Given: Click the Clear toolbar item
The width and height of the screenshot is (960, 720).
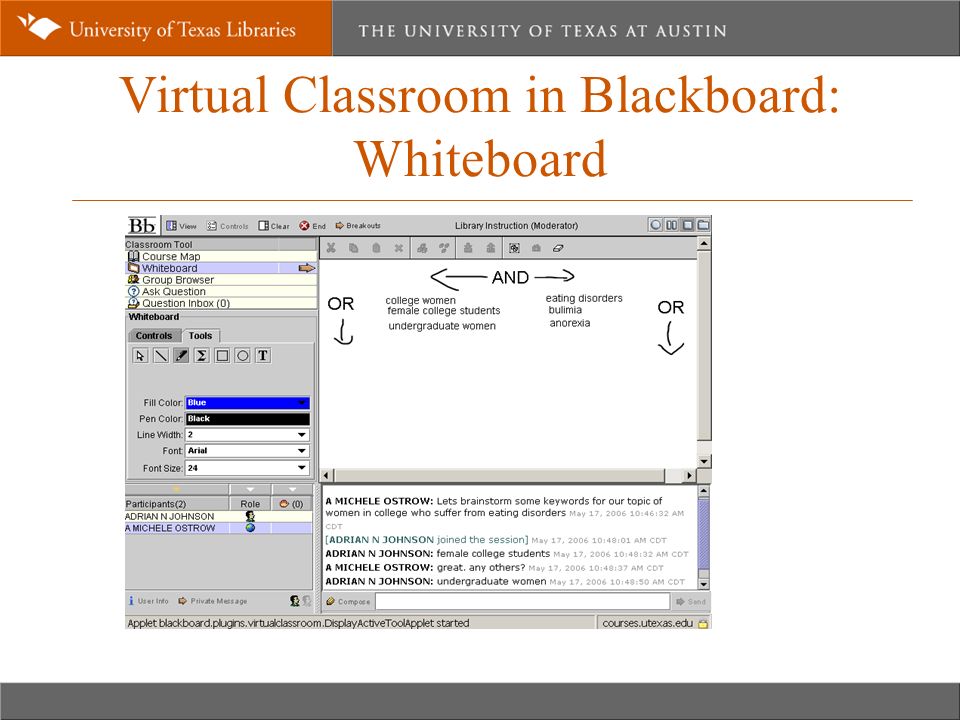Looking at the screenshot, I should pyautogui.click(x=274, y=226).
